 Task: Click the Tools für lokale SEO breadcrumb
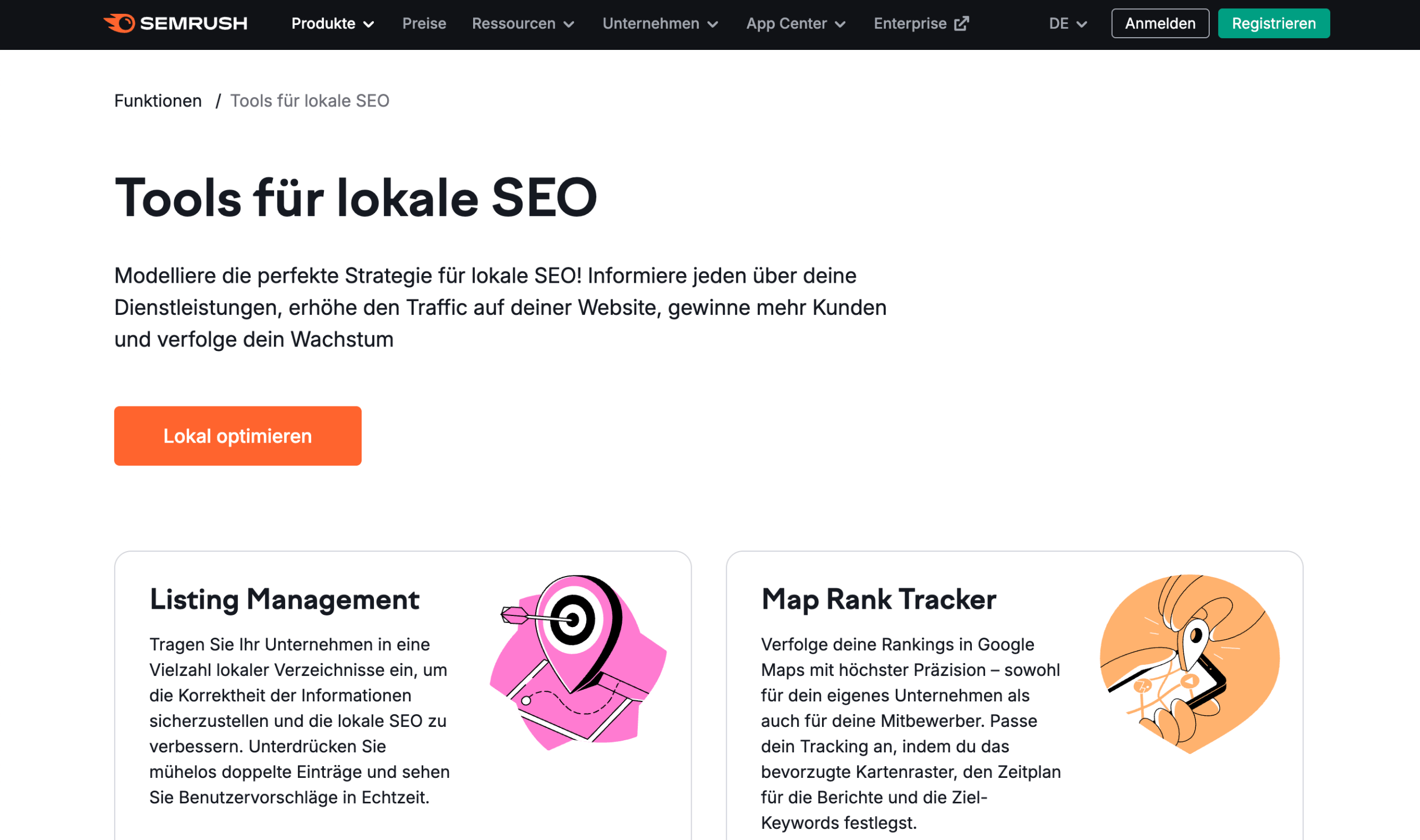[x=308, y=100]
